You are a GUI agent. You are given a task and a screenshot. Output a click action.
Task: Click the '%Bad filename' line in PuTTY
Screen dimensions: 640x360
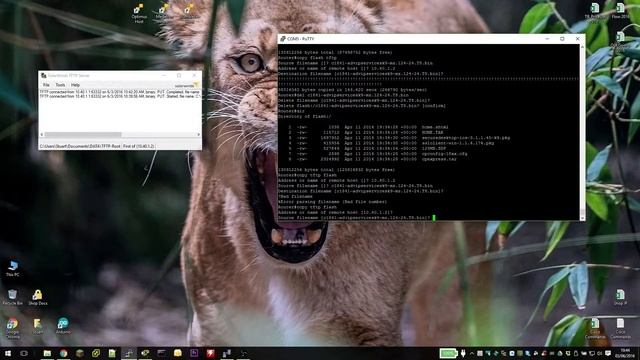coord(296,196)
